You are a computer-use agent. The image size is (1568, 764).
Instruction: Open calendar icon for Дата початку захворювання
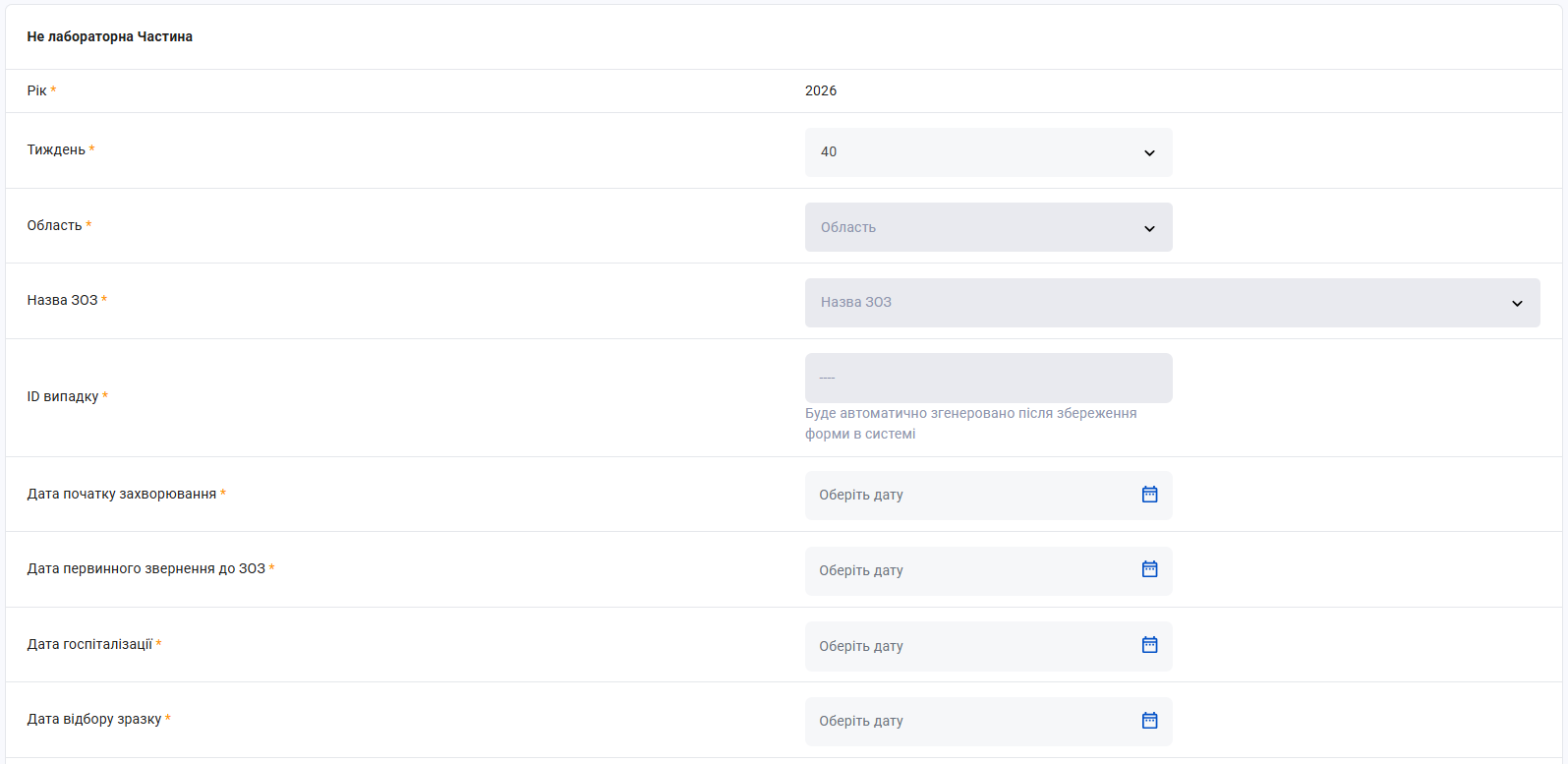click(x=1149, y=495)
